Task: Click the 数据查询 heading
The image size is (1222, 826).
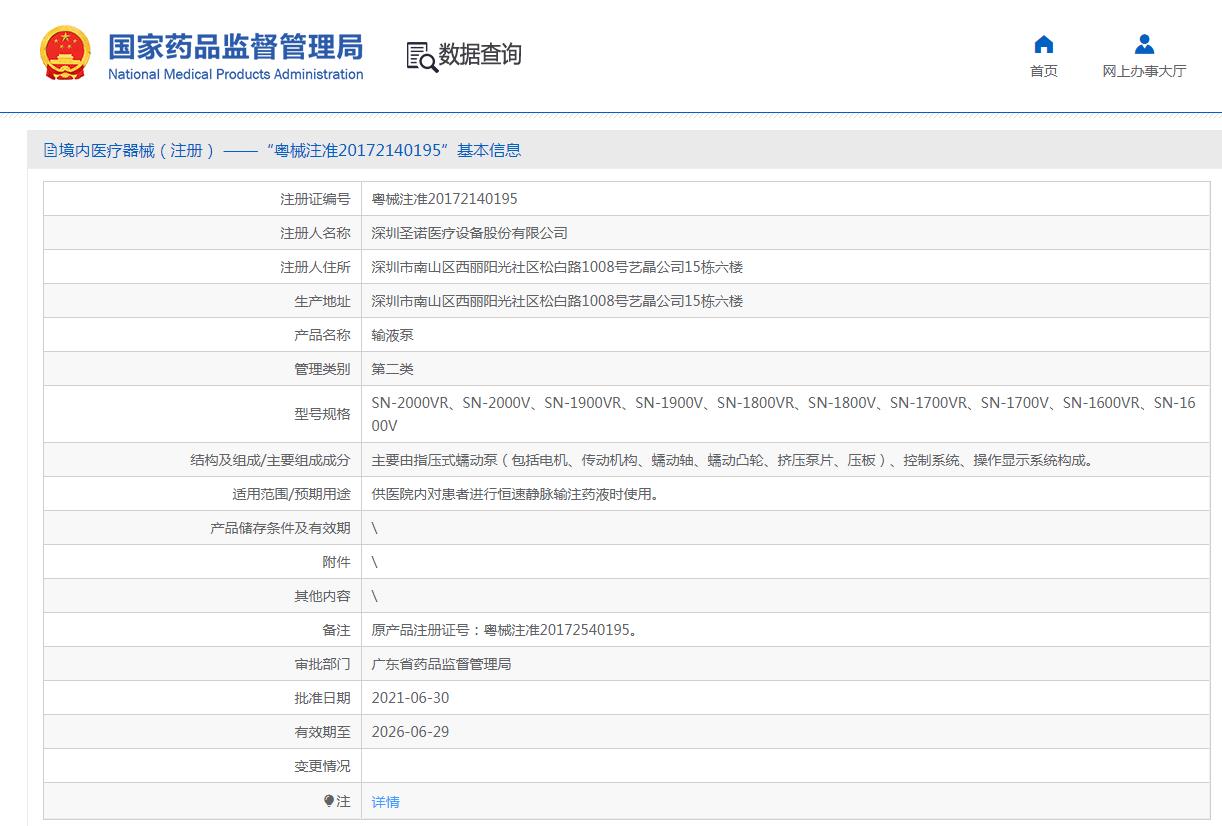Action: (480, 55)
